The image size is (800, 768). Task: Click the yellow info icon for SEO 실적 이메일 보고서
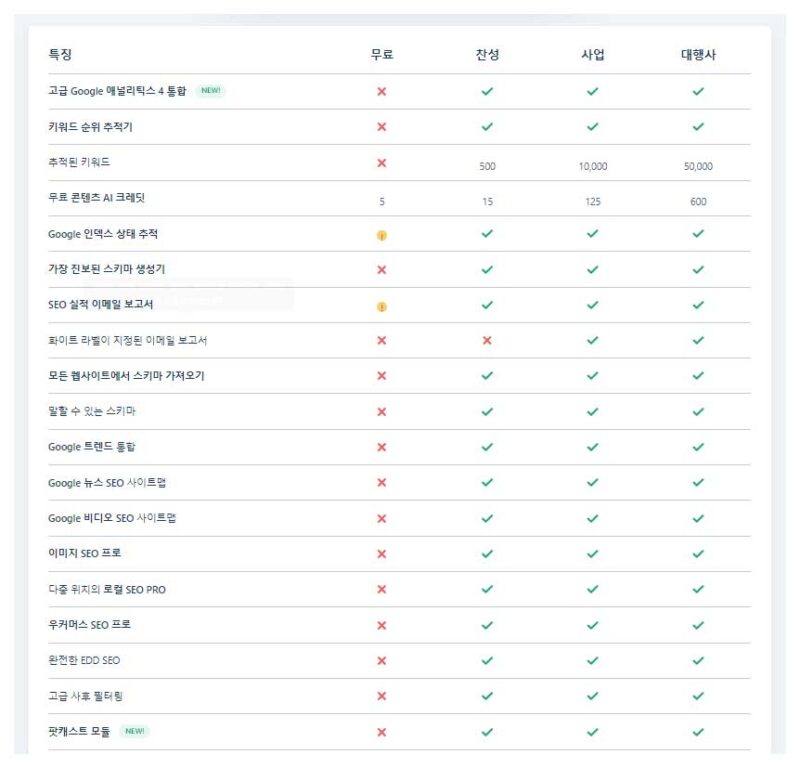[x=382, y=306]
